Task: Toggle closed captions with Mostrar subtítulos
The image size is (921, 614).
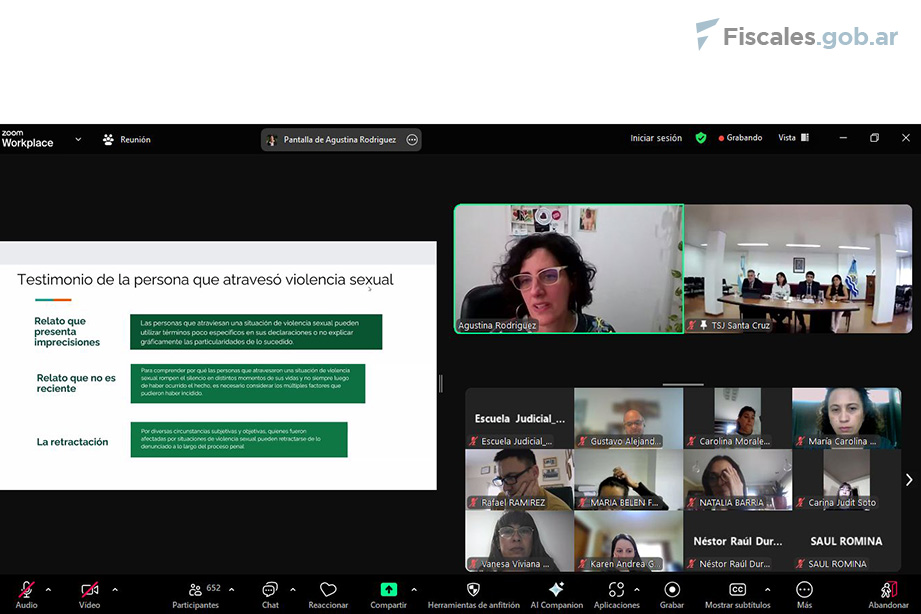Action: click(737, 590)
